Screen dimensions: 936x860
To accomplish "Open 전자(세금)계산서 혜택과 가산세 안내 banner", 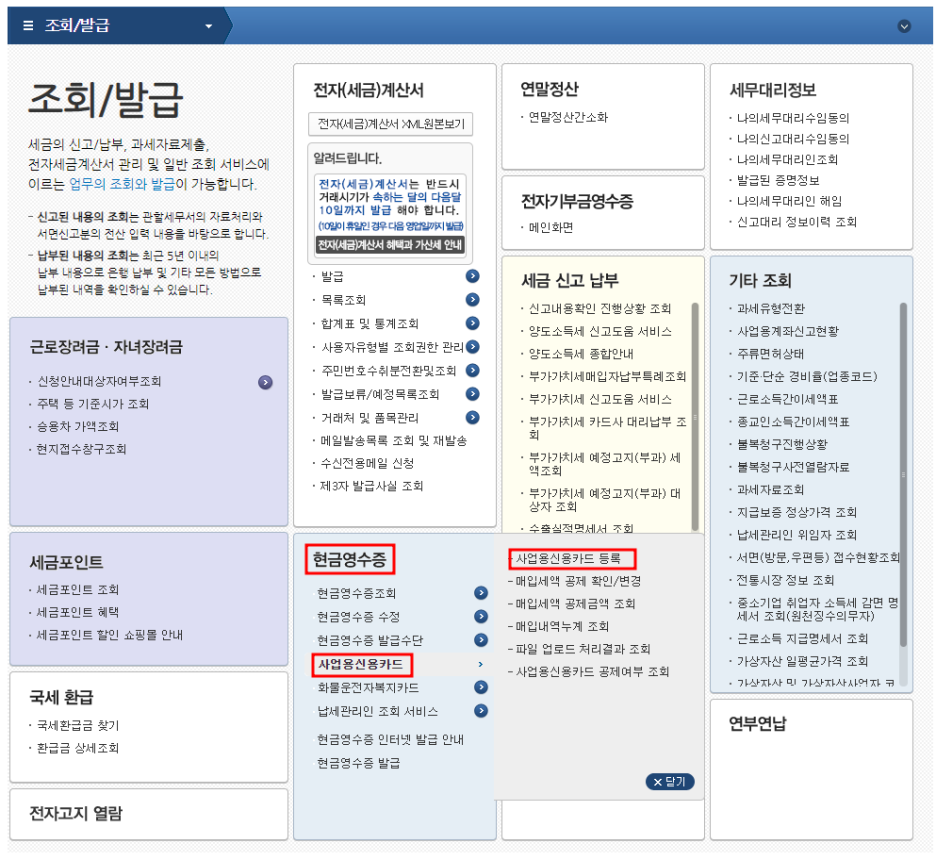I will [390, 245].
